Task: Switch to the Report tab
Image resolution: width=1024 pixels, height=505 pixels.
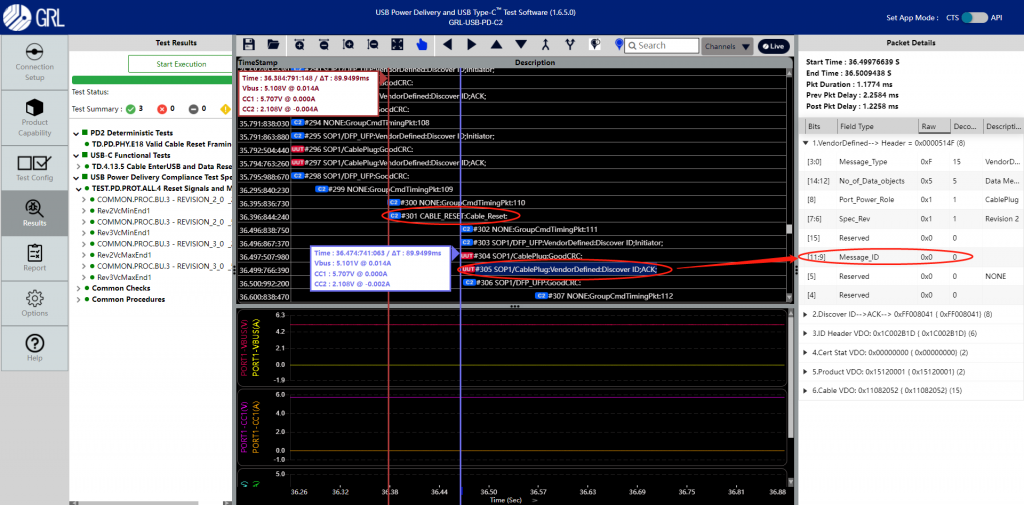Action: click(x=35, y=257)
